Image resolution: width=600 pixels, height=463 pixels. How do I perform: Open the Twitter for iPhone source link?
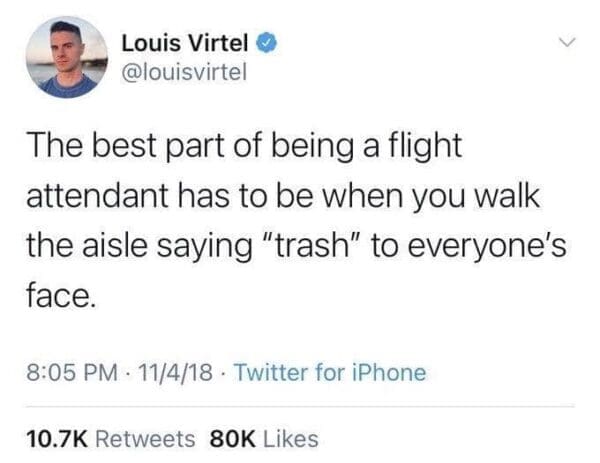(332, 373)
